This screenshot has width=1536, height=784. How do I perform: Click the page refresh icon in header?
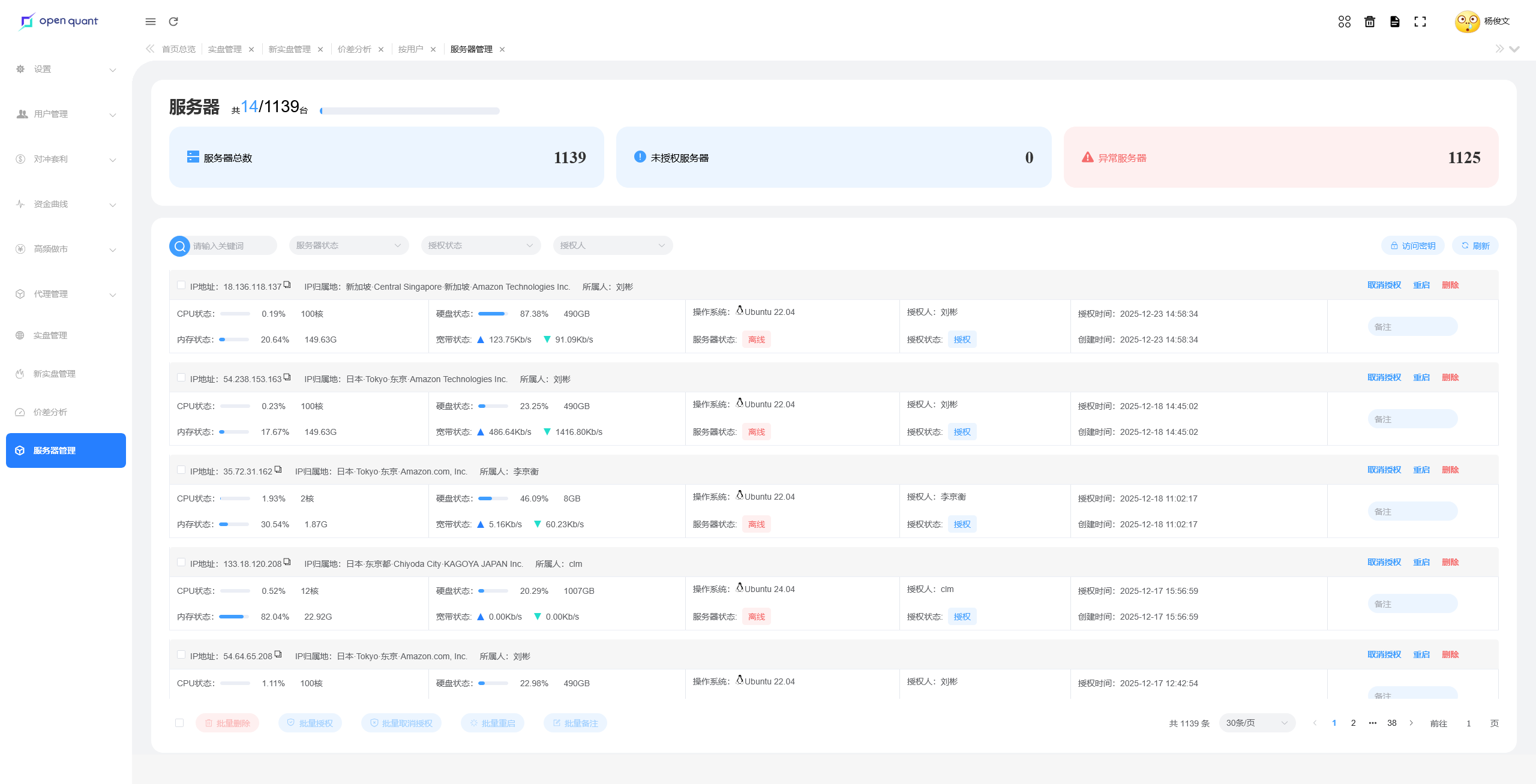point(173,22)
